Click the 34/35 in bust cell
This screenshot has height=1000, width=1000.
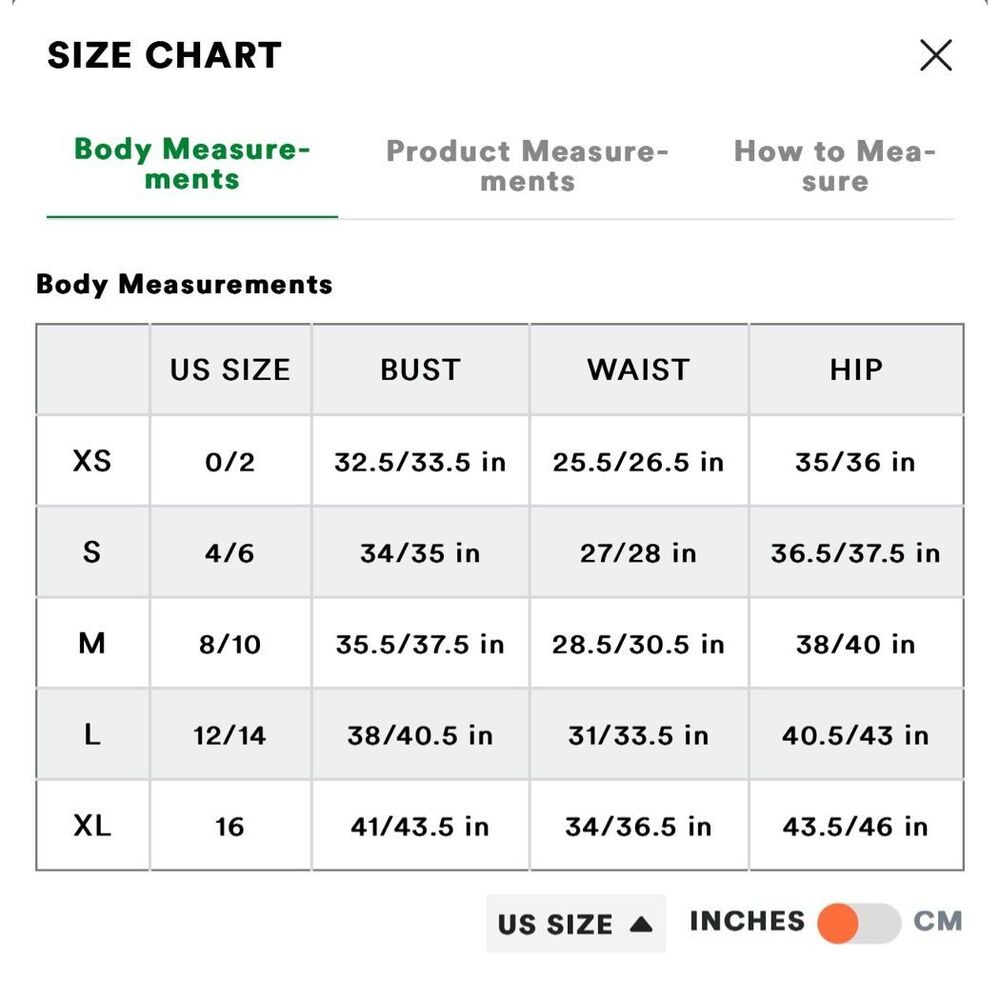click(420, 553)
